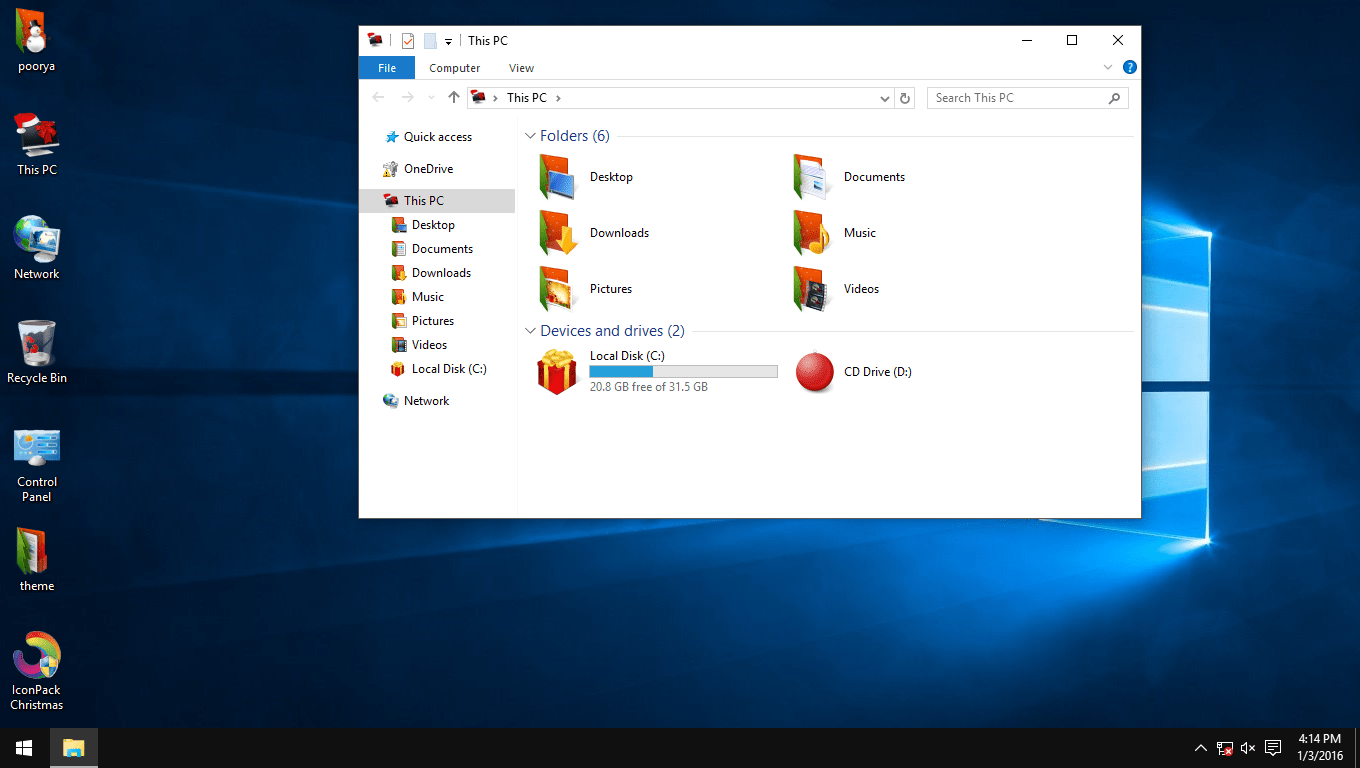The width and height of the screenshot is (1360, 768).
Task: Go back using the Back arrow
Action: tap(378, 98)
